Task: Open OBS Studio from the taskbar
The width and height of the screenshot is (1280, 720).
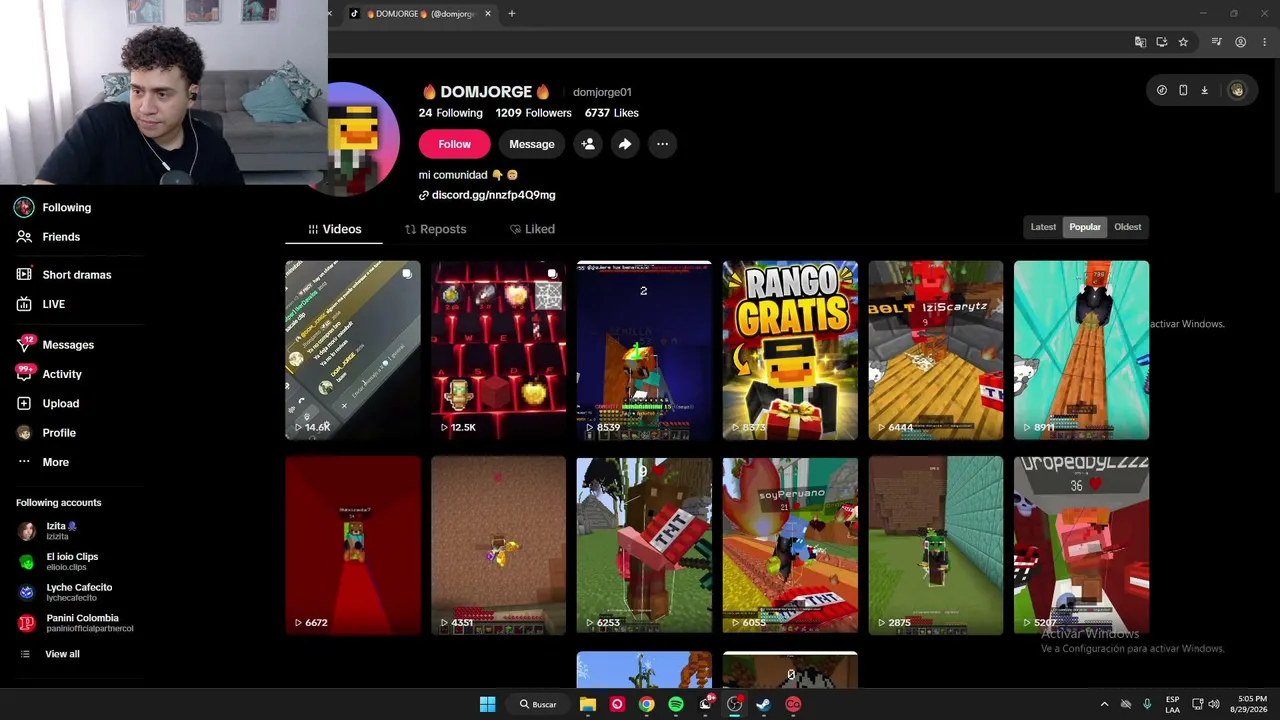Action: (735, 704)
